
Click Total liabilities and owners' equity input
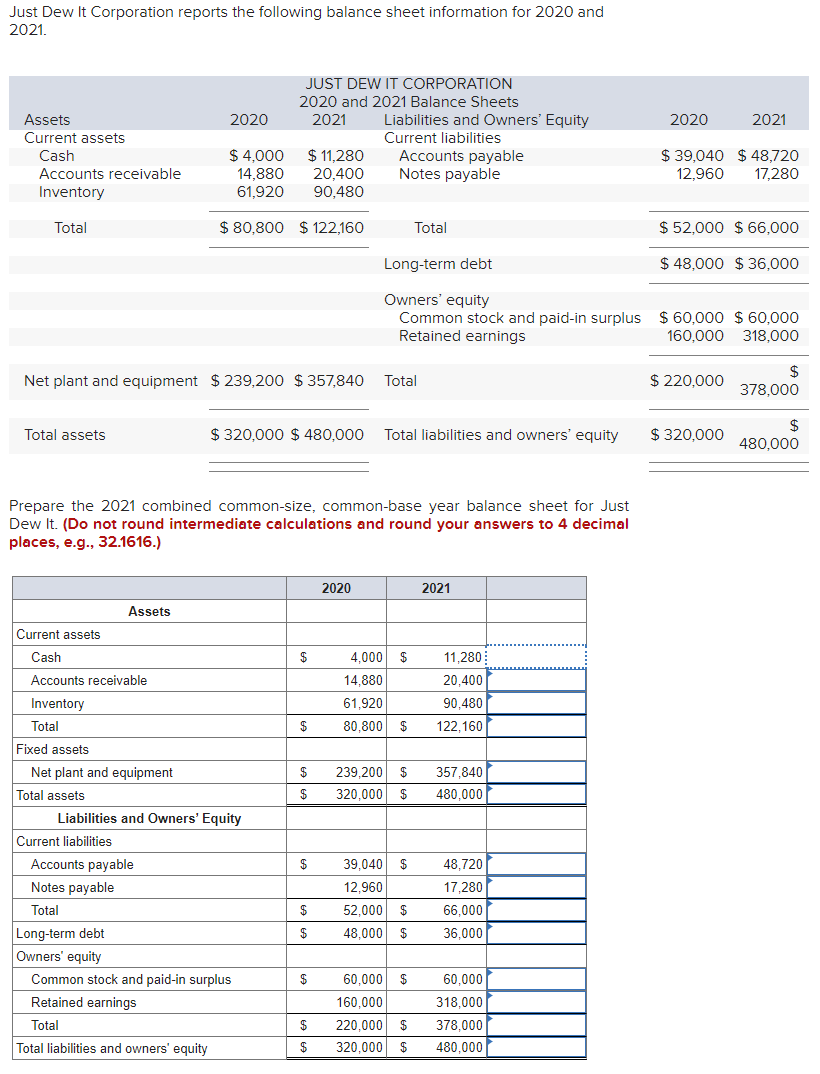[537, 1047]
